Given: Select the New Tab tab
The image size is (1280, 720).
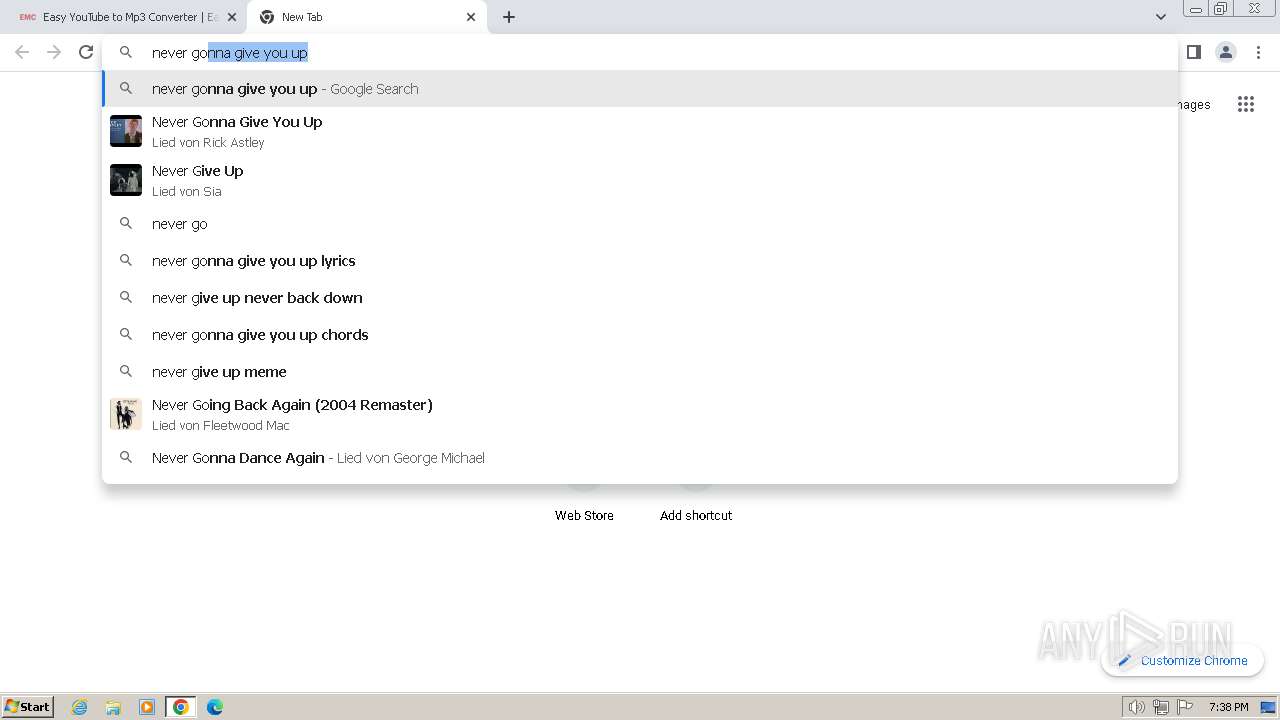Looking at the screenshot, I should tap(367, 17).
